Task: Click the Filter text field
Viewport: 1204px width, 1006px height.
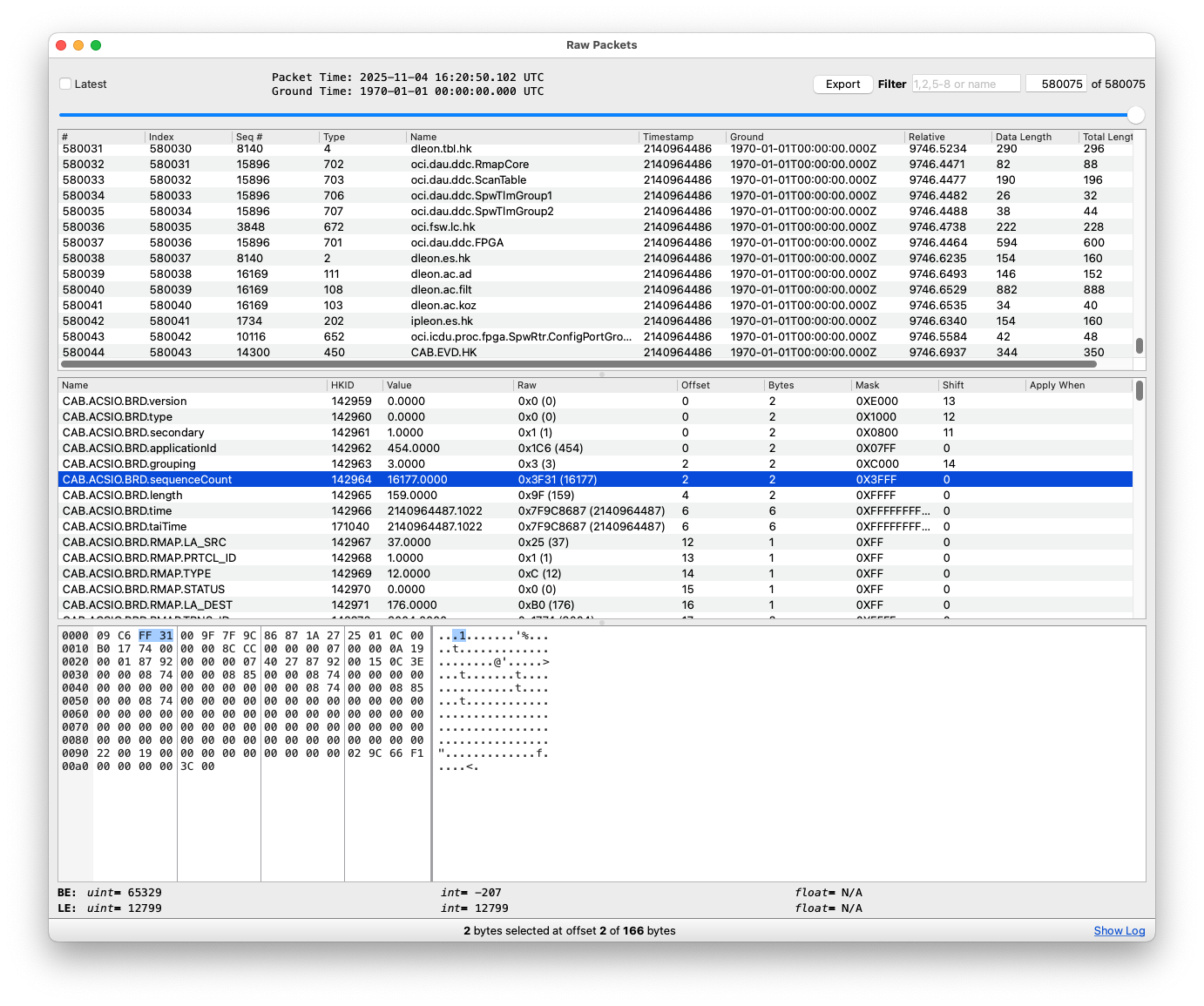Action: click(x=965, y=84)
